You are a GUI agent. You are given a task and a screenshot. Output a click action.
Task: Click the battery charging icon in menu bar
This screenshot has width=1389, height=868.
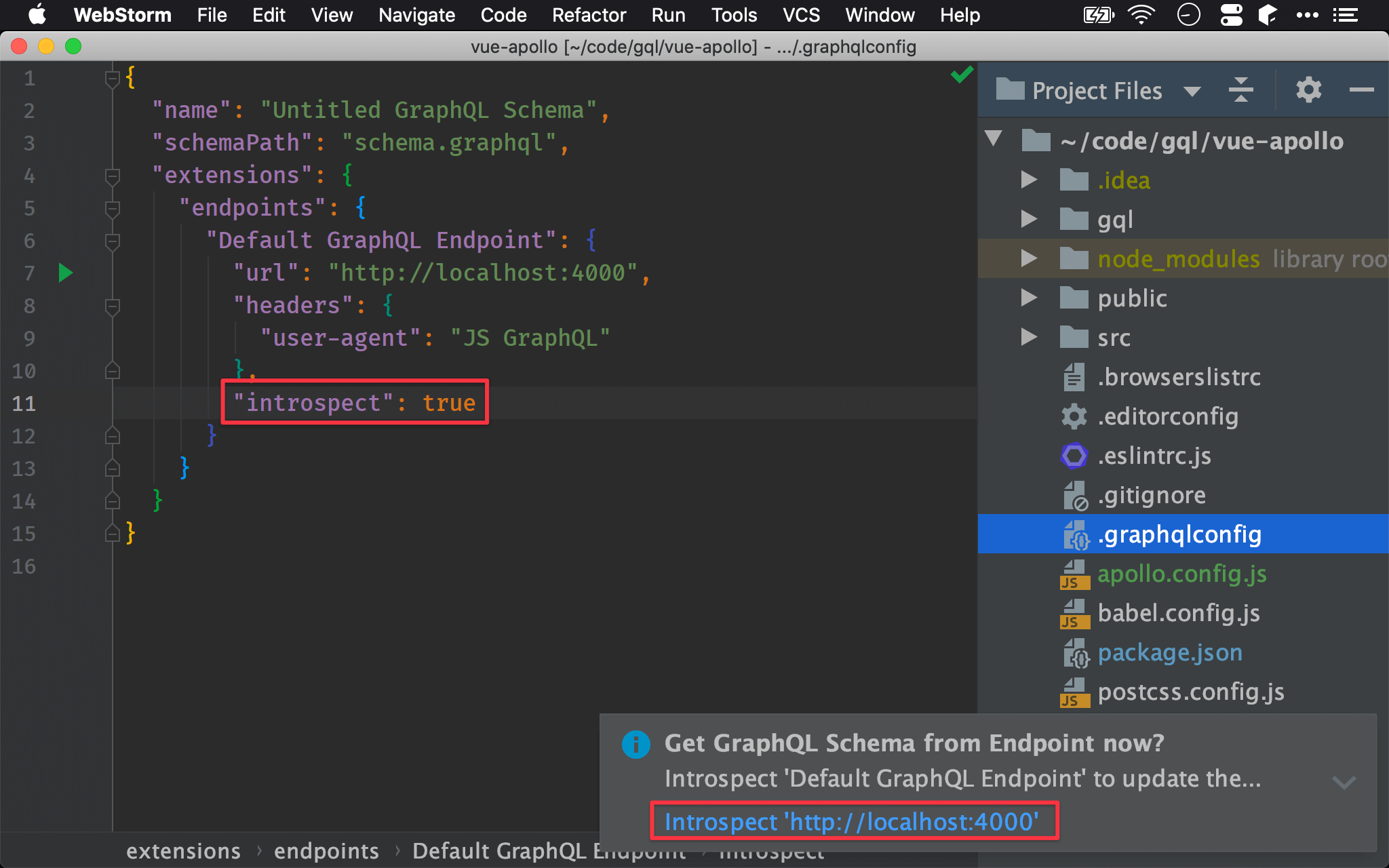[x=1099, y=15]
